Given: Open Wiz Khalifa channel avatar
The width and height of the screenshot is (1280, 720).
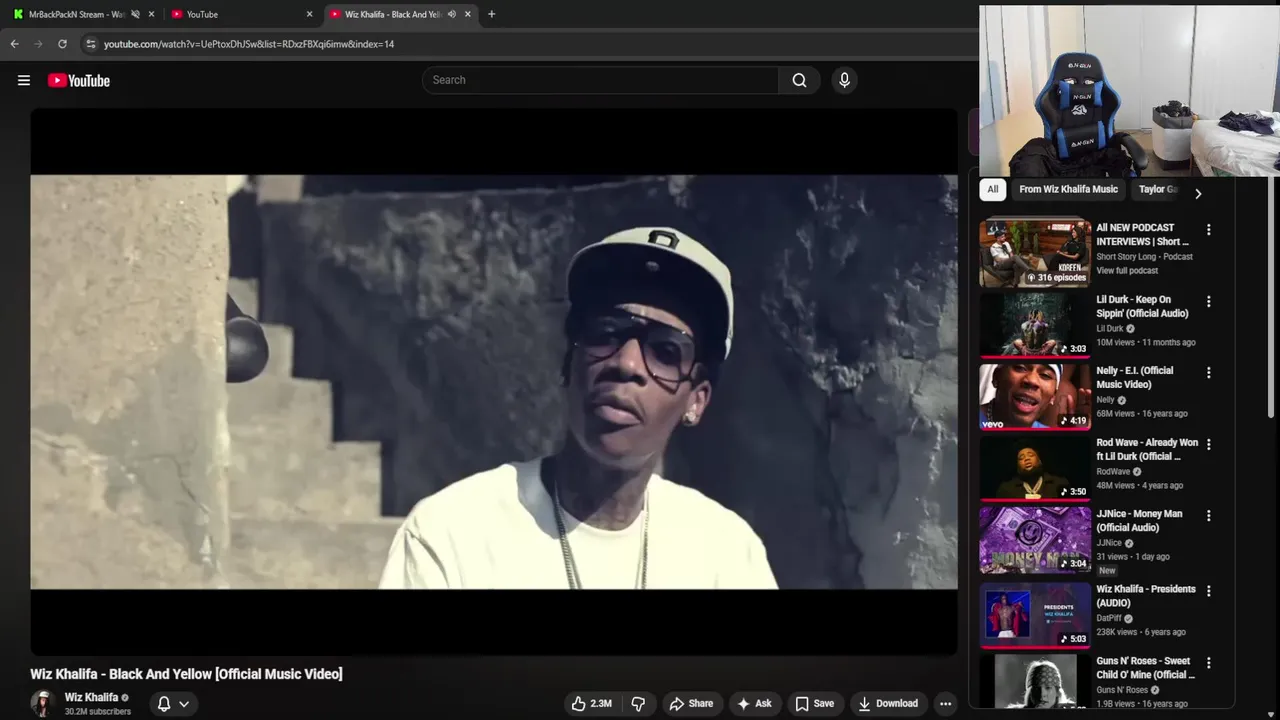Looking at the screenshot, I should [42, 703].
